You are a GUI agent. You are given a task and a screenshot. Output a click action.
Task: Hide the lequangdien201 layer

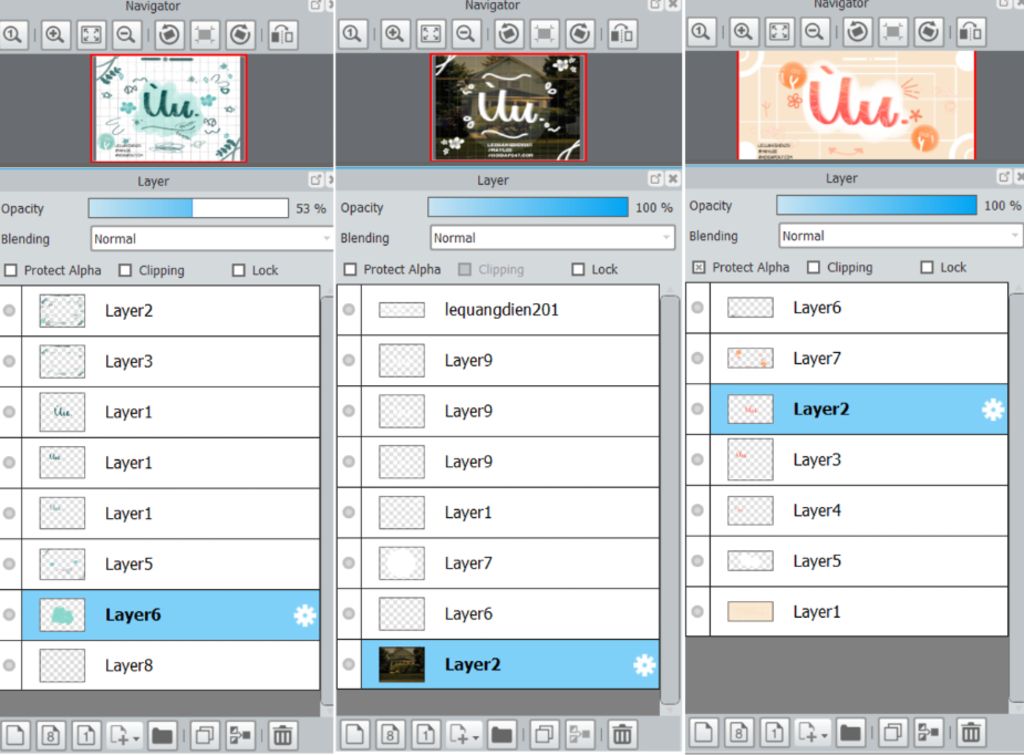click(349, 310)
